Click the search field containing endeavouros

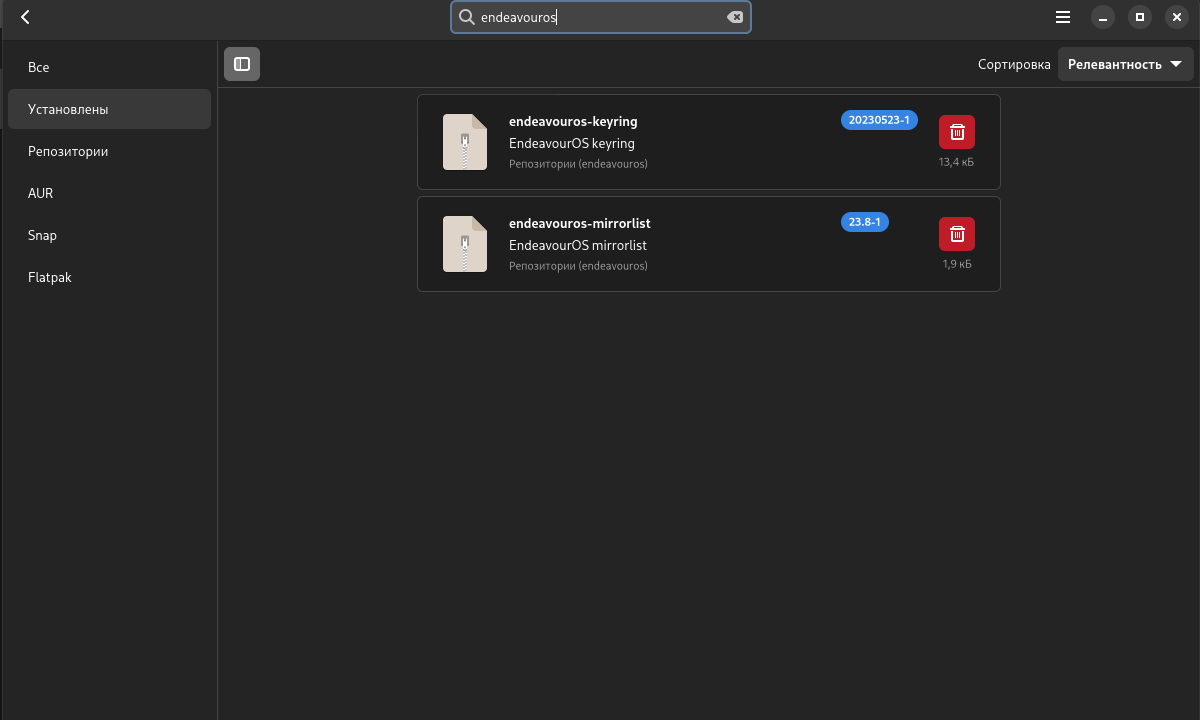601,17
